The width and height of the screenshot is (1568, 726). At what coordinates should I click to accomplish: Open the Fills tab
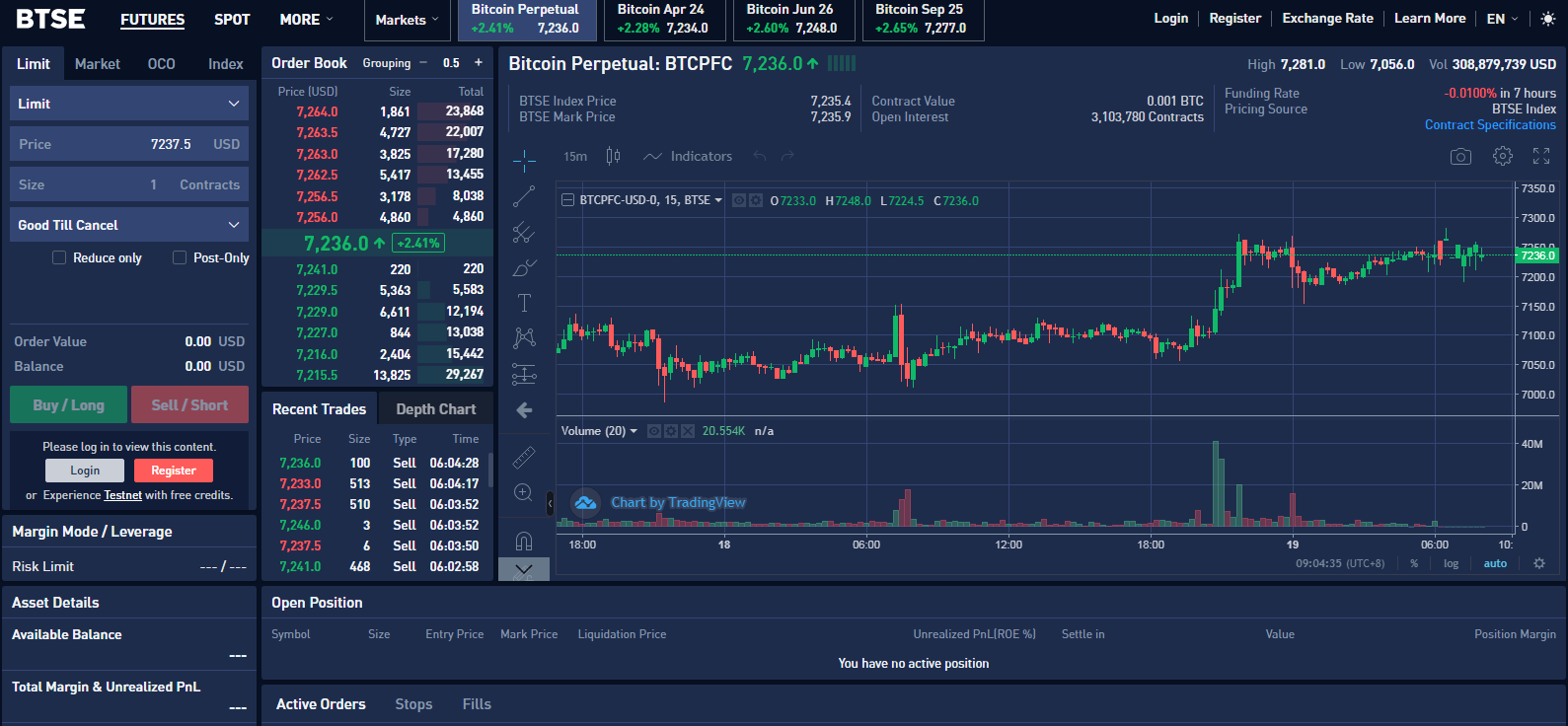coord(477,704)
